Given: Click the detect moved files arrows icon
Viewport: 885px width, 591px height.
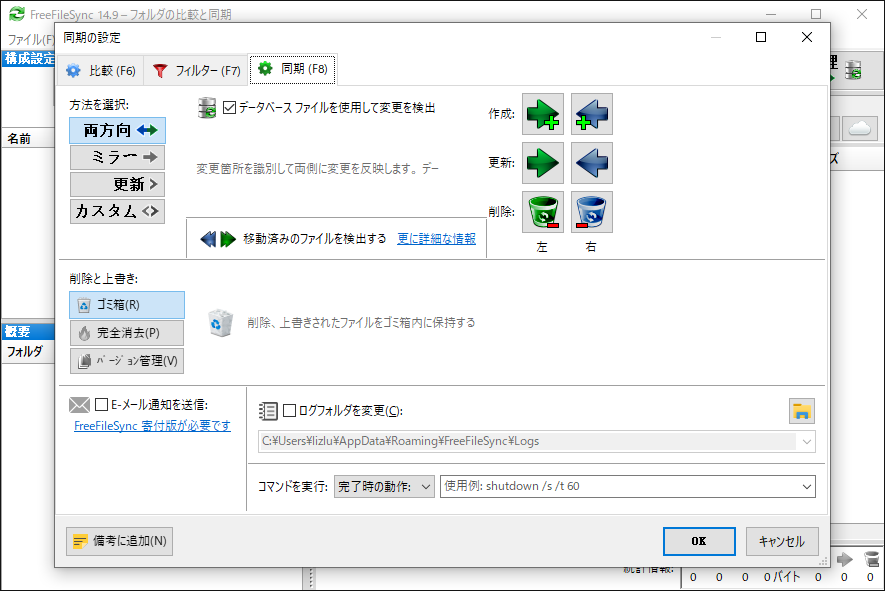Looking at the screenshot, I should (x=218, y=239).
